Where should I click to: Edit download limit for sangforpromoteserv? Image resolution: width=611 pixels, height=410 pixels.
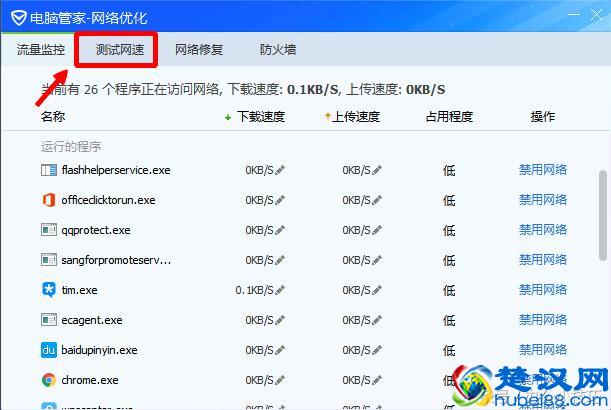[x=280, y=260]
